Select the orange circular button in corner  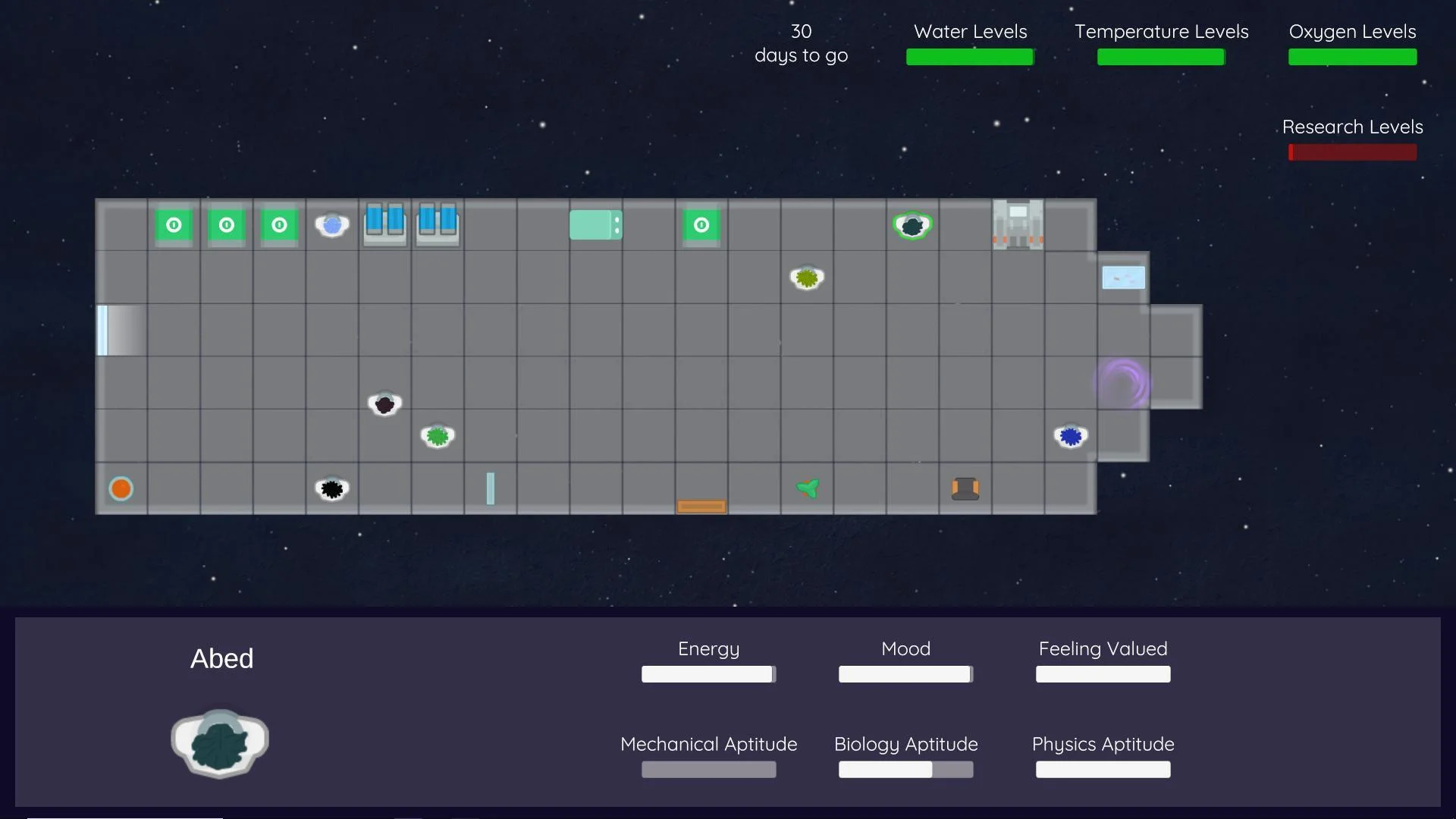click(x=121, y=488)
